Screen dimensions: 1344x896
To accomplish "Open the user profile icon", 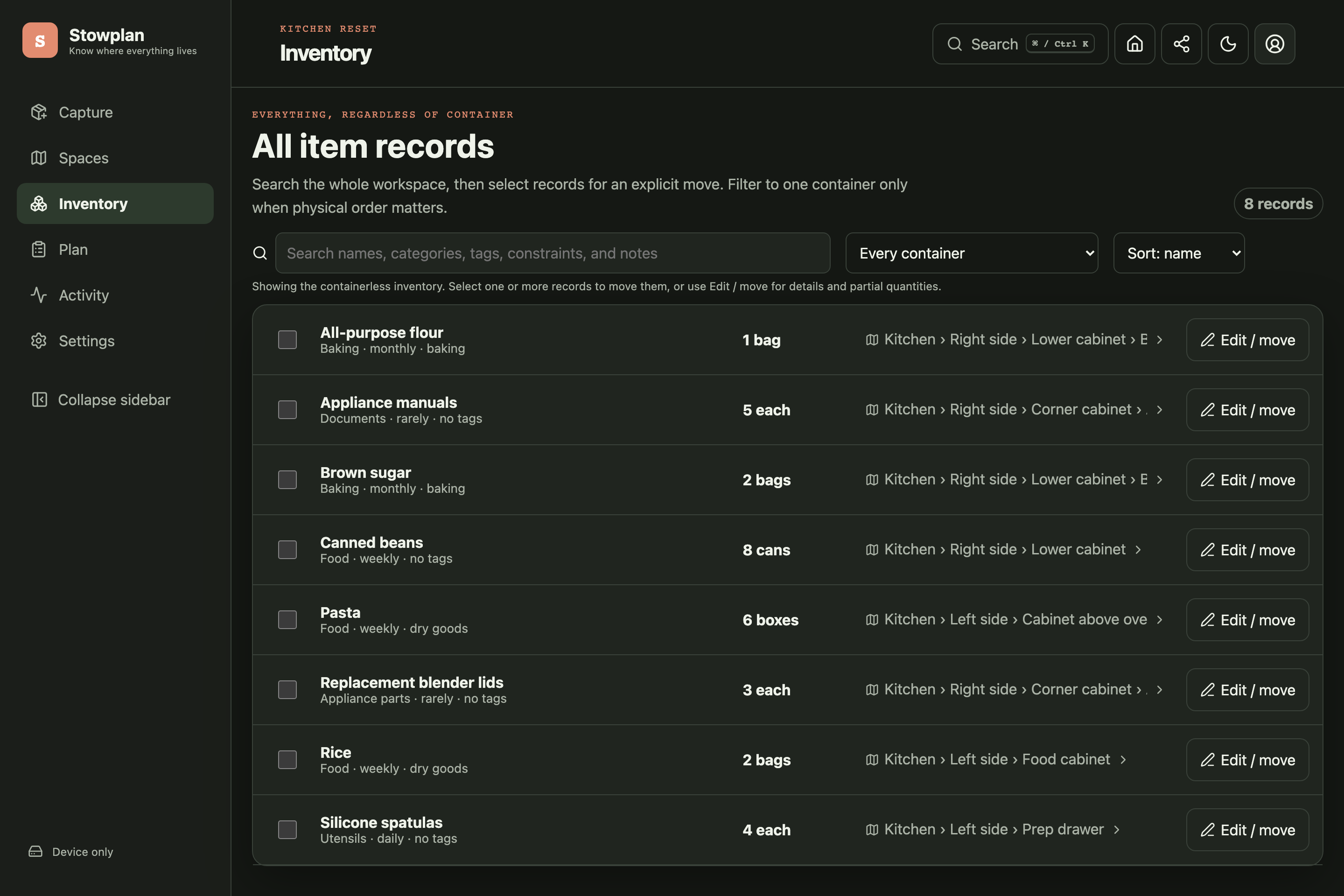I will coord(1274,44).
